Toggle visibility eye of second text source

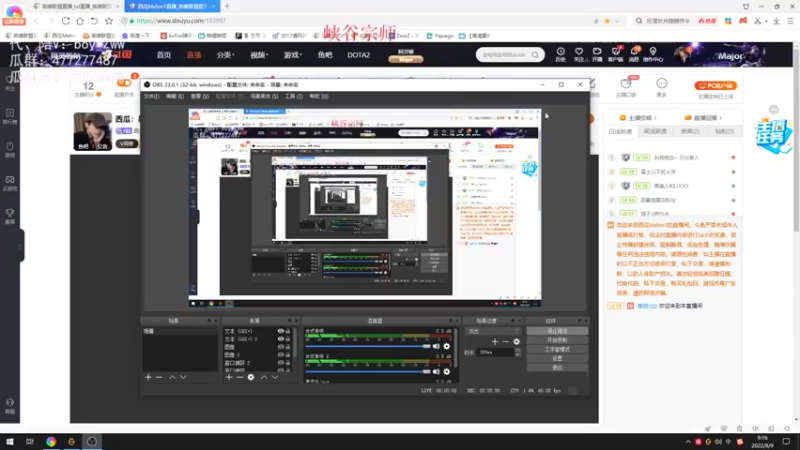click(281, 339)
